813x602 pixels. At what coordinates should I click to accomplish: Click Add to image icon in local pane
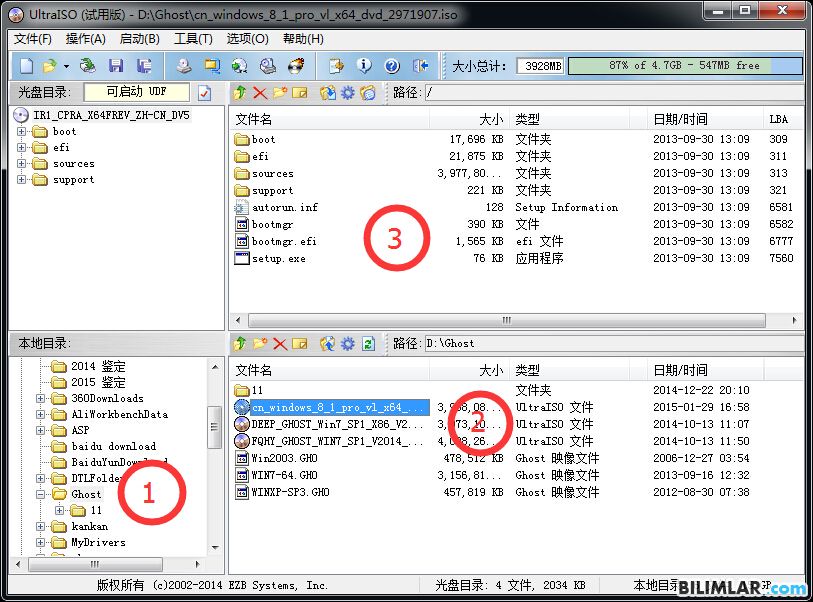tap(328, 343)
